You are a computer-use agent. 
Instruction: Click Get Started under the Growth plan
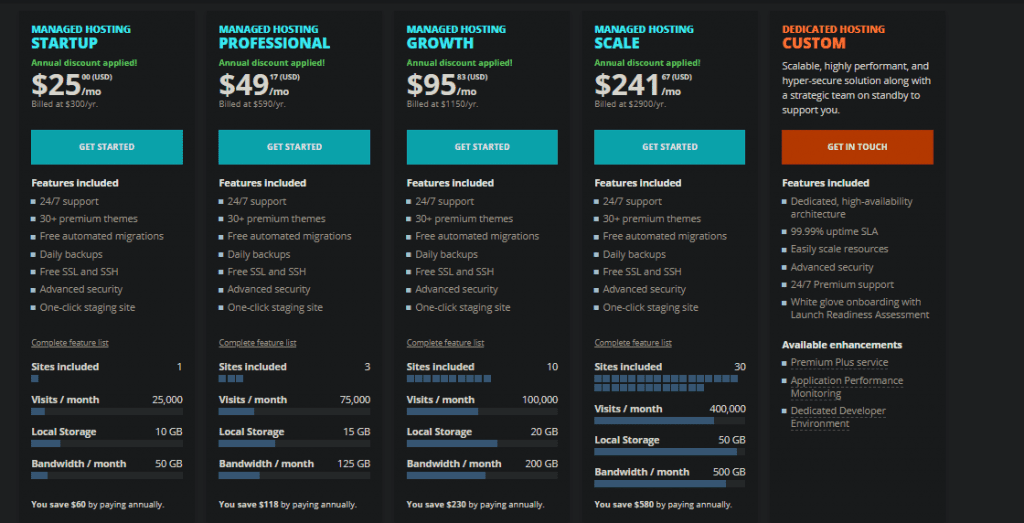pos(482,147)
